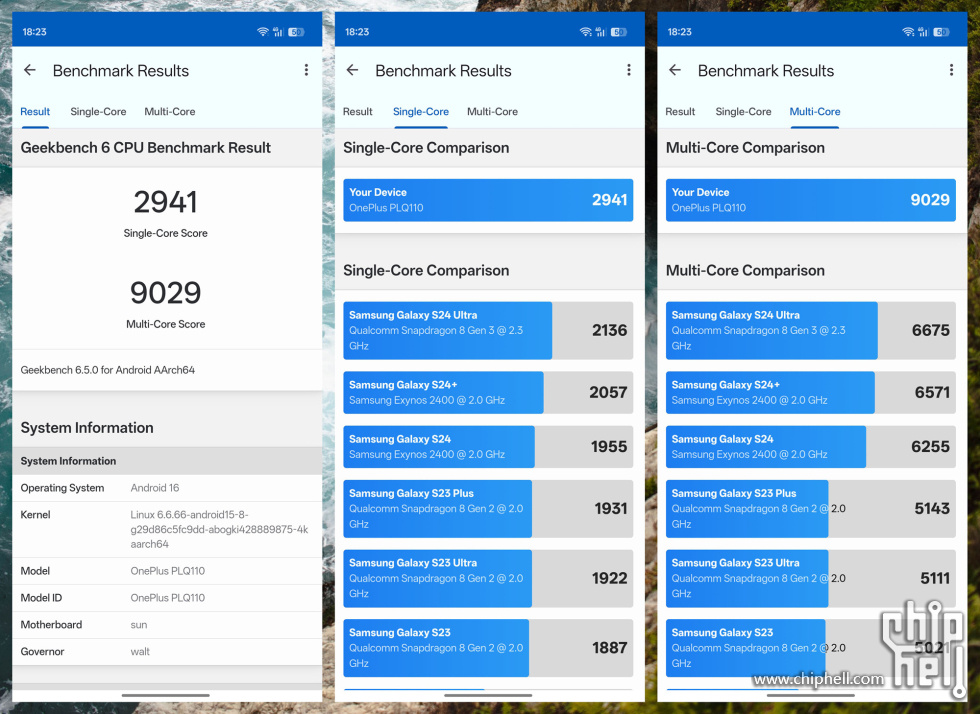Open the three-dot overflow menu on the middle screen
Screen dimensions: 980x714
(629, 71)
